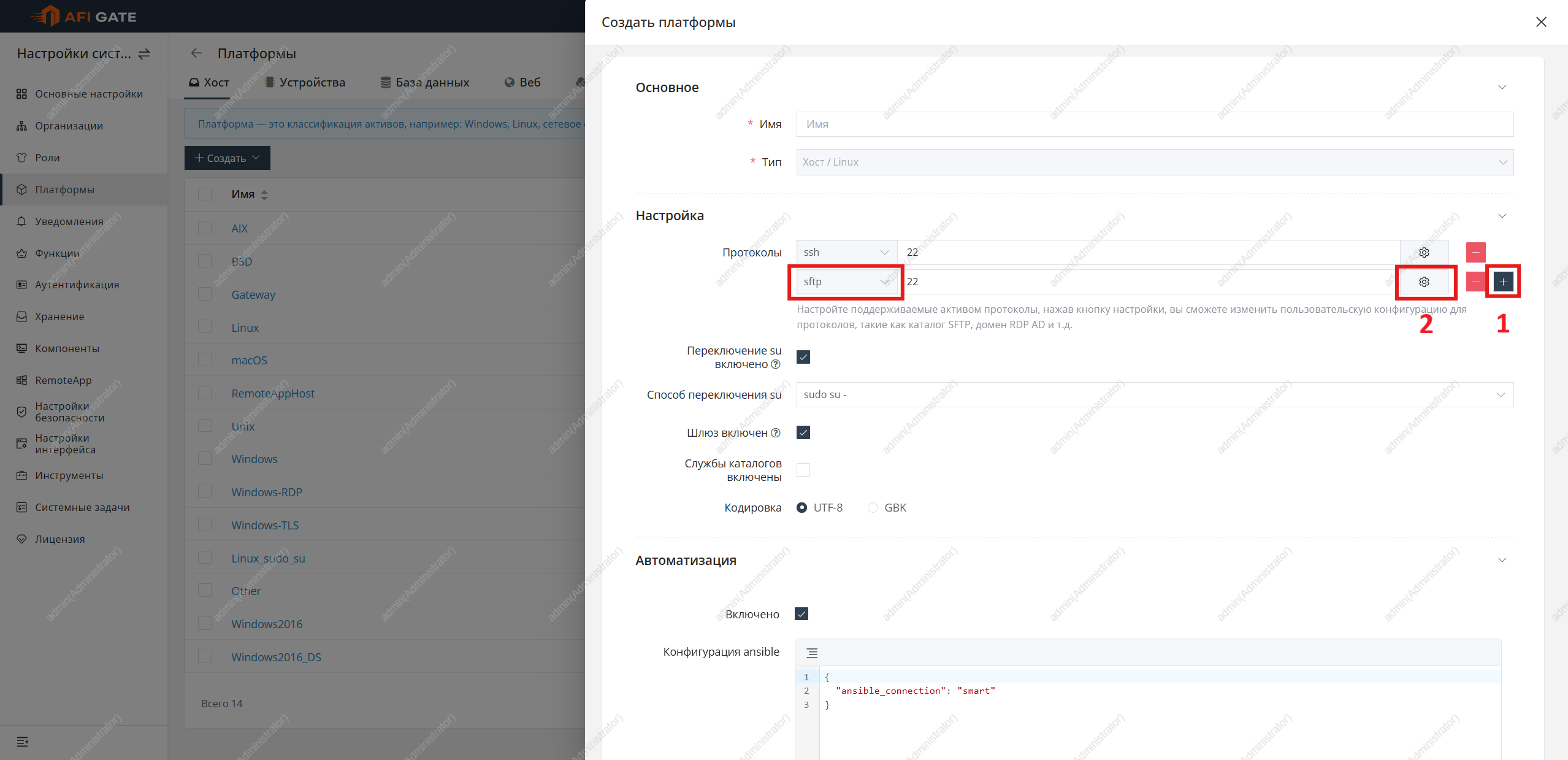Screen dimensions: 1568x760
Task: Open the Linux_sudo_su platform link
Action: click(268, 558)
